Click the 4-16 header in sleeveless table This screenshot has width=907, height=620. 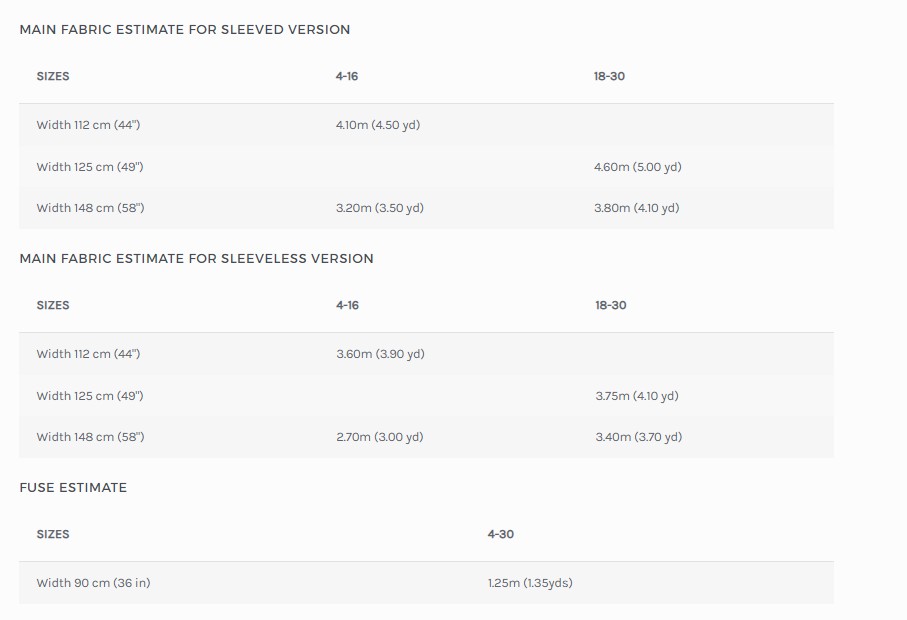click(x=347, y=305)
